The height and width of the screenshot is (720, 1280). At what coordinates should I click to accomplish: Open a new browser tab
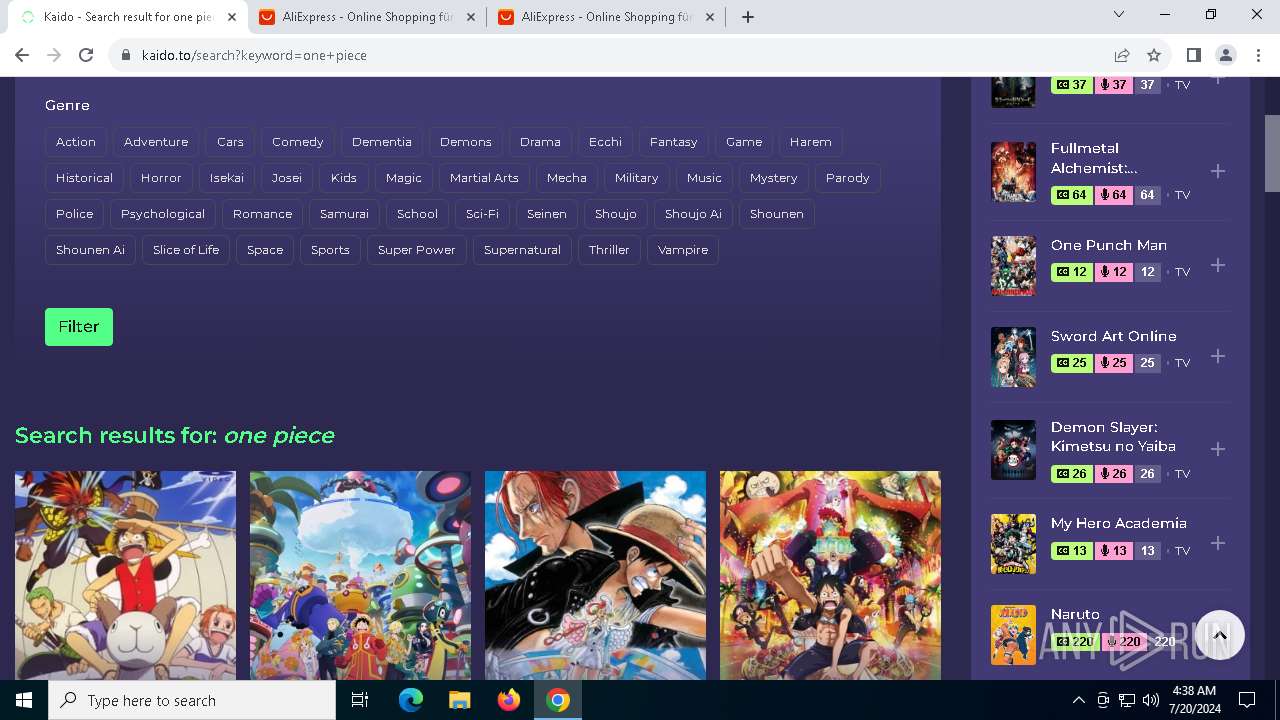click(x=748, y=17)
